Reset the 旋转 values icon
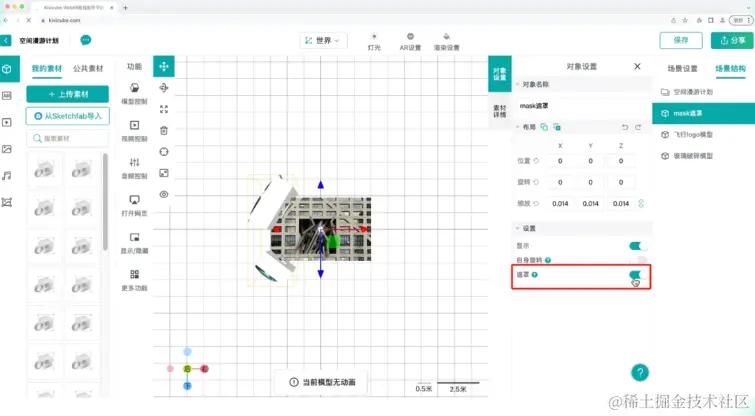Viewport: 755px width, 416px height. pos(536,182)
